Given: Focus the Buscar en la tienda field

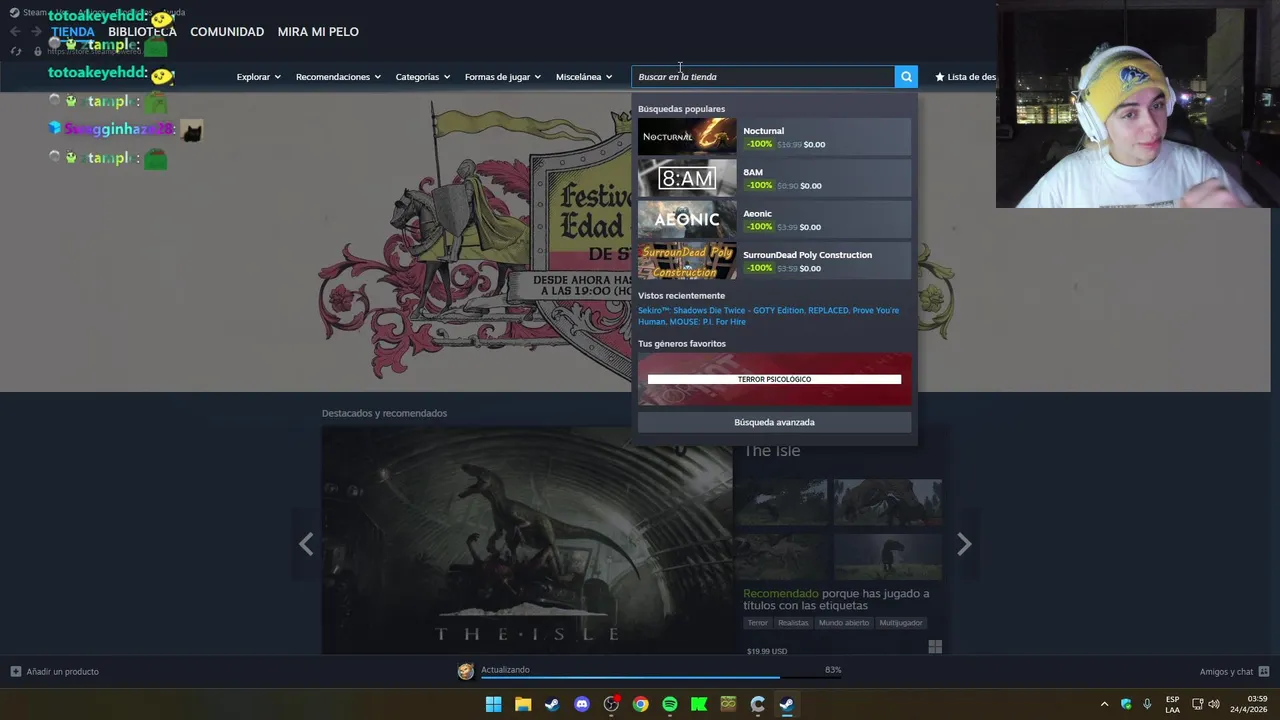Looking at the screenshot, I should click(763, 77).
